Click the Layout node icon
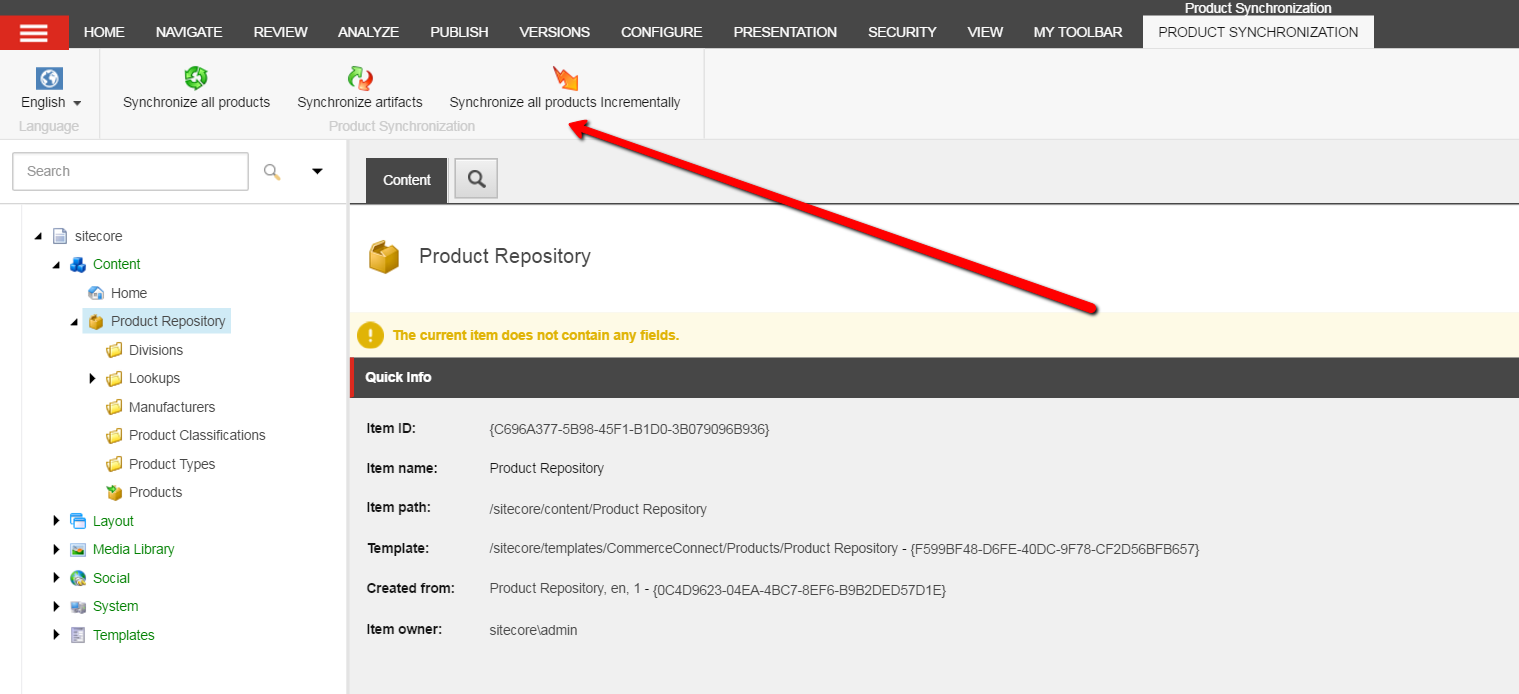1519x694 pixels. tap(78, 521)
